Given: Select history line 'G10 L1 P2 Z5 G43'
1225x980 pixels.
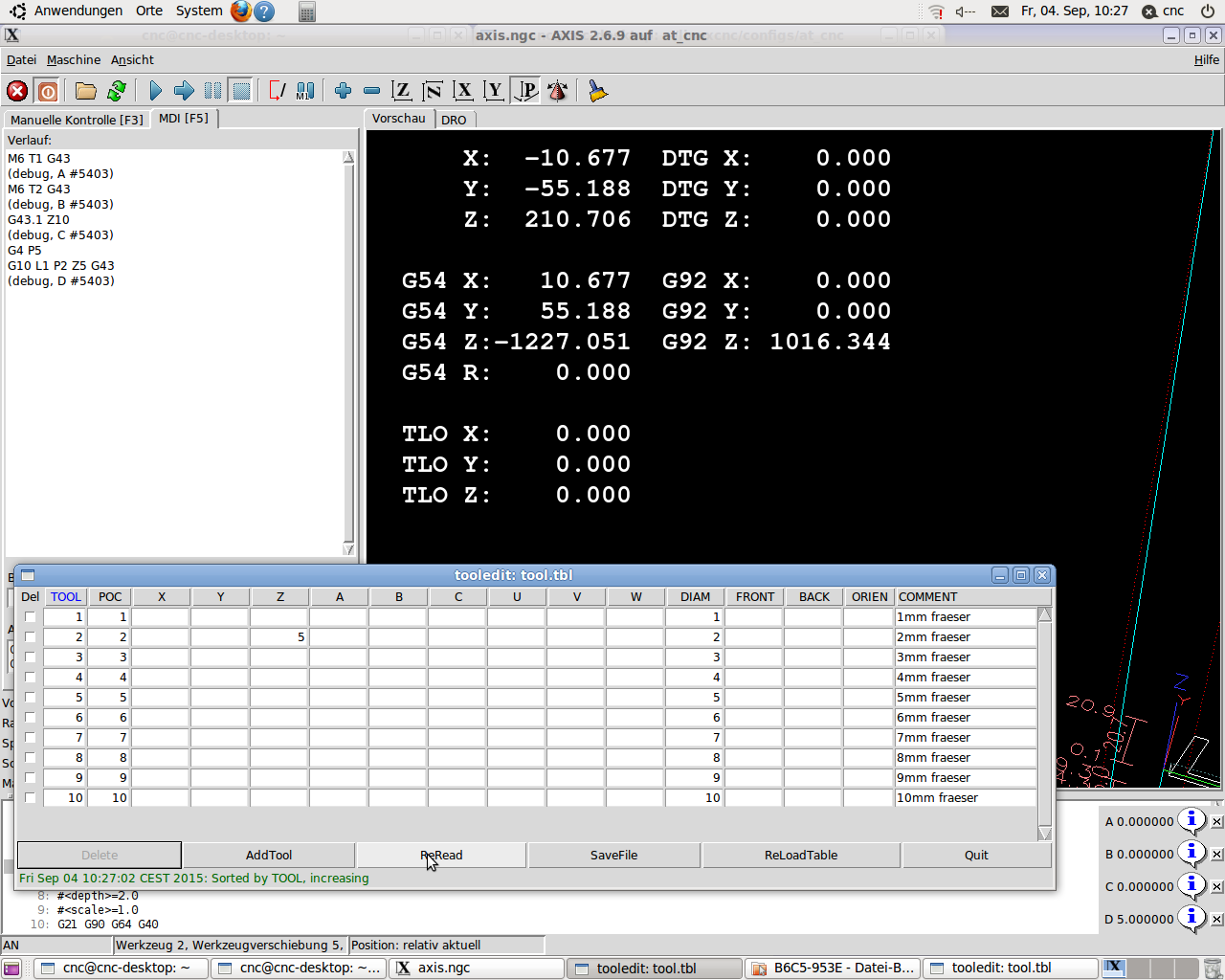Looking at the screenshot, I should [61, 266].
